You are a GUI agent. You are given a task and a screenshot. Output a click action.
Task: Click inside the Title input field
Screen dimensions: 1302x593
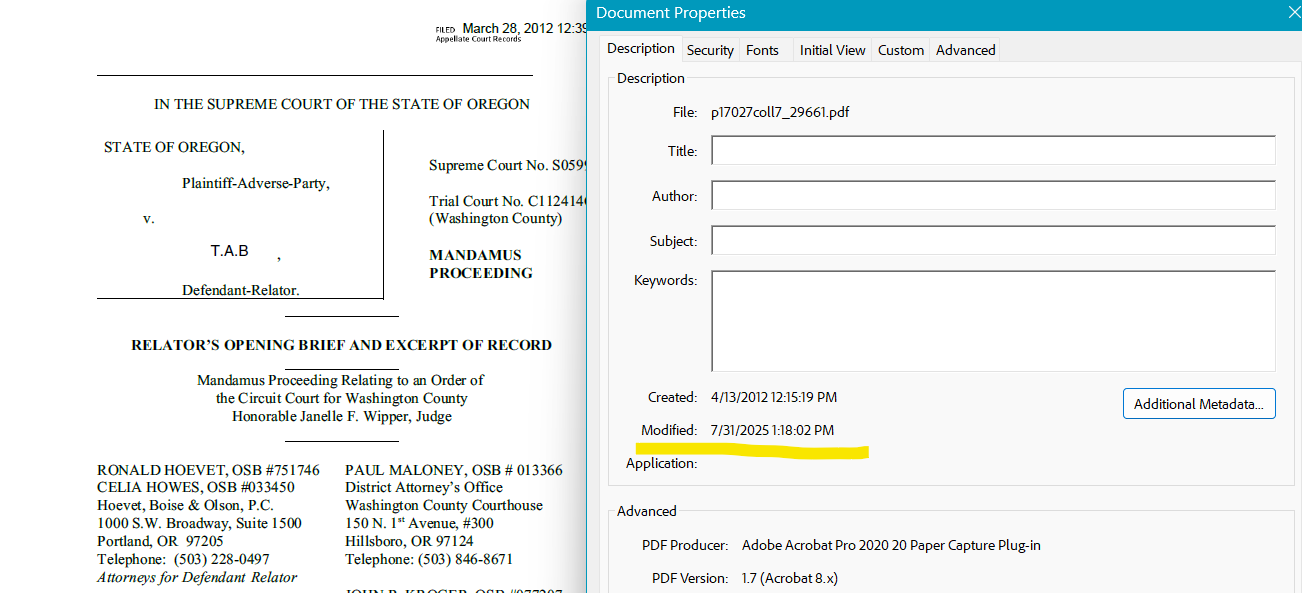point(993,150)
